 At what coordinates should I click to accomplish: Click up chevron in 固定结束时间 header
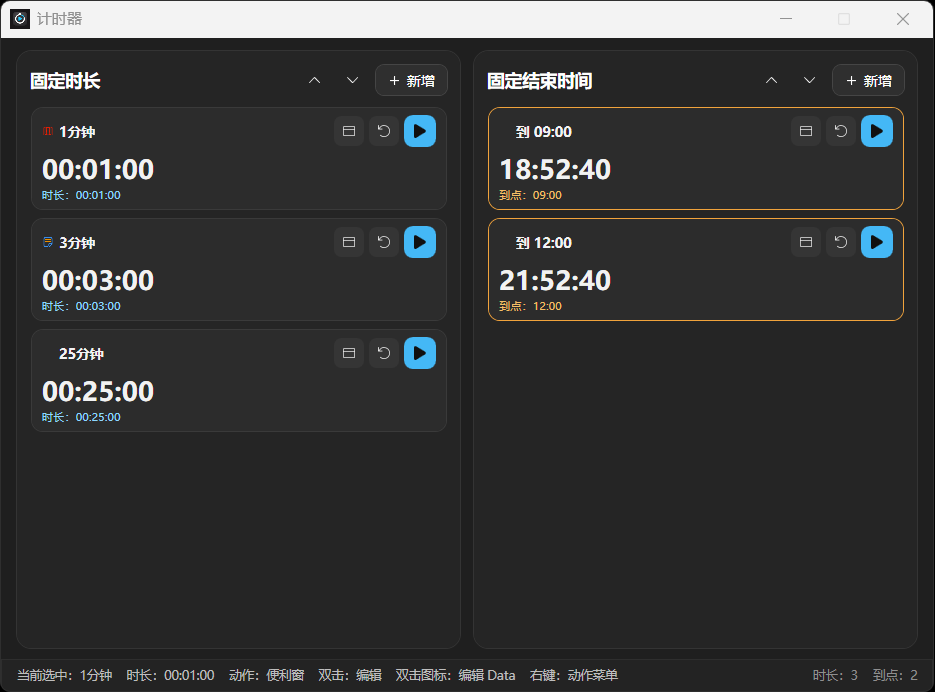(772, 80)
